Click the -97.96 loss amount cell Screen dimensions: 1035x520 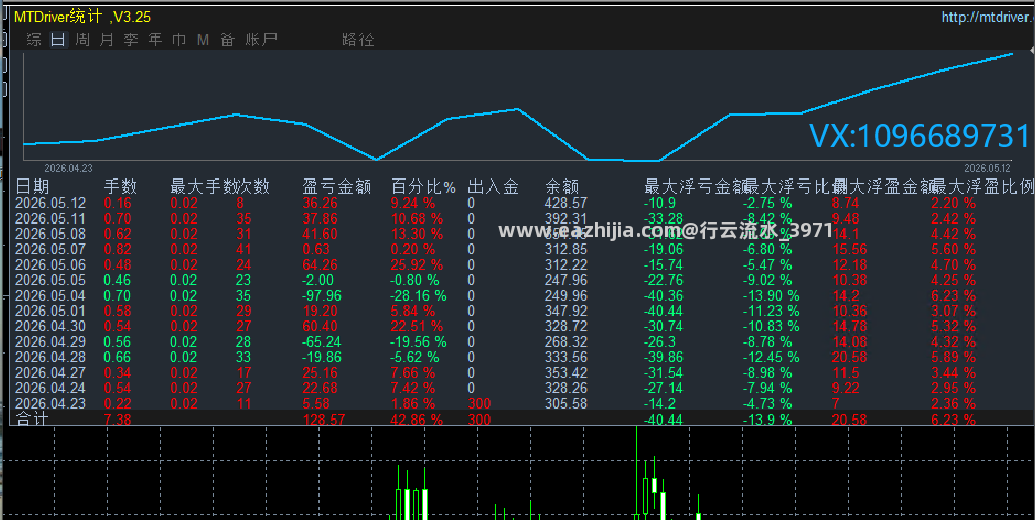click(321, 296)
